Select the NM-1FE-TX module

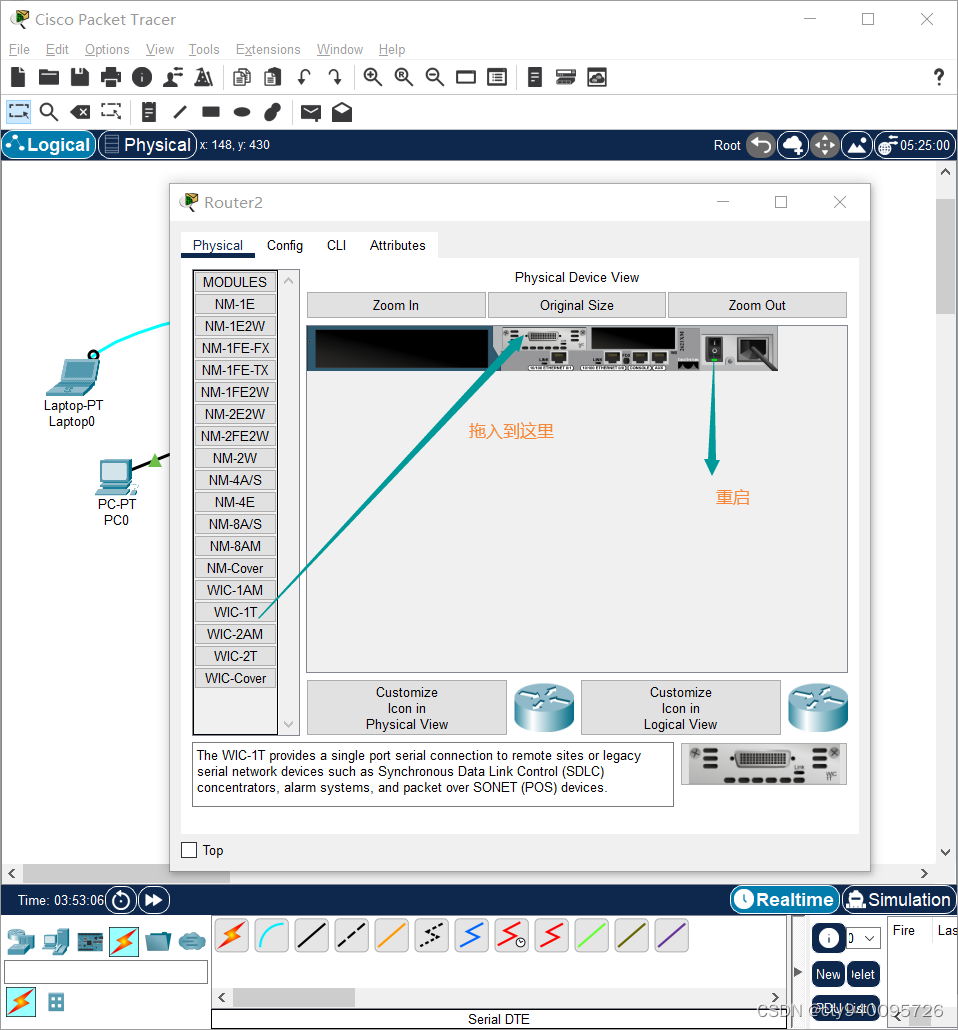coord(235,370)
